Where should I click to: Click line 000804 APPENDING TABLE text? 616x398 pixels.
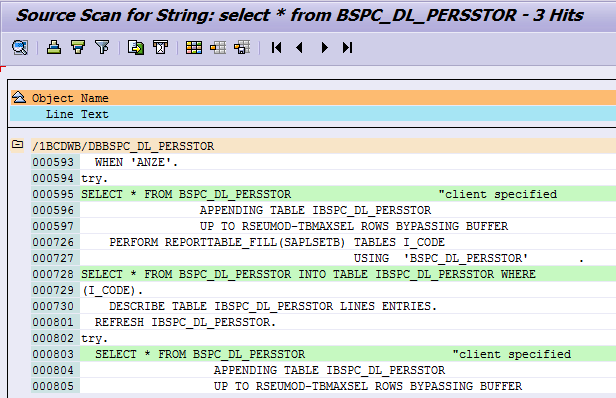coord(329,370)
